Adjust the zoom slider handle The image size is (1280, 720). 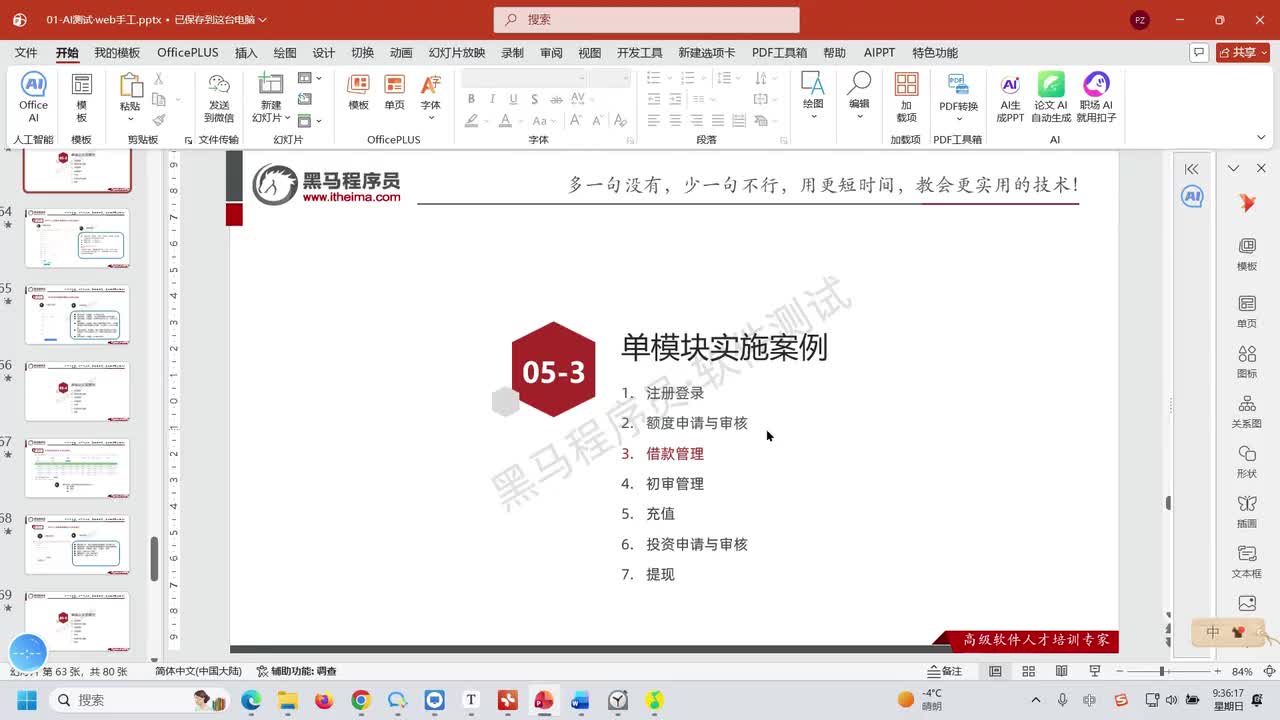pos(1162,671)
